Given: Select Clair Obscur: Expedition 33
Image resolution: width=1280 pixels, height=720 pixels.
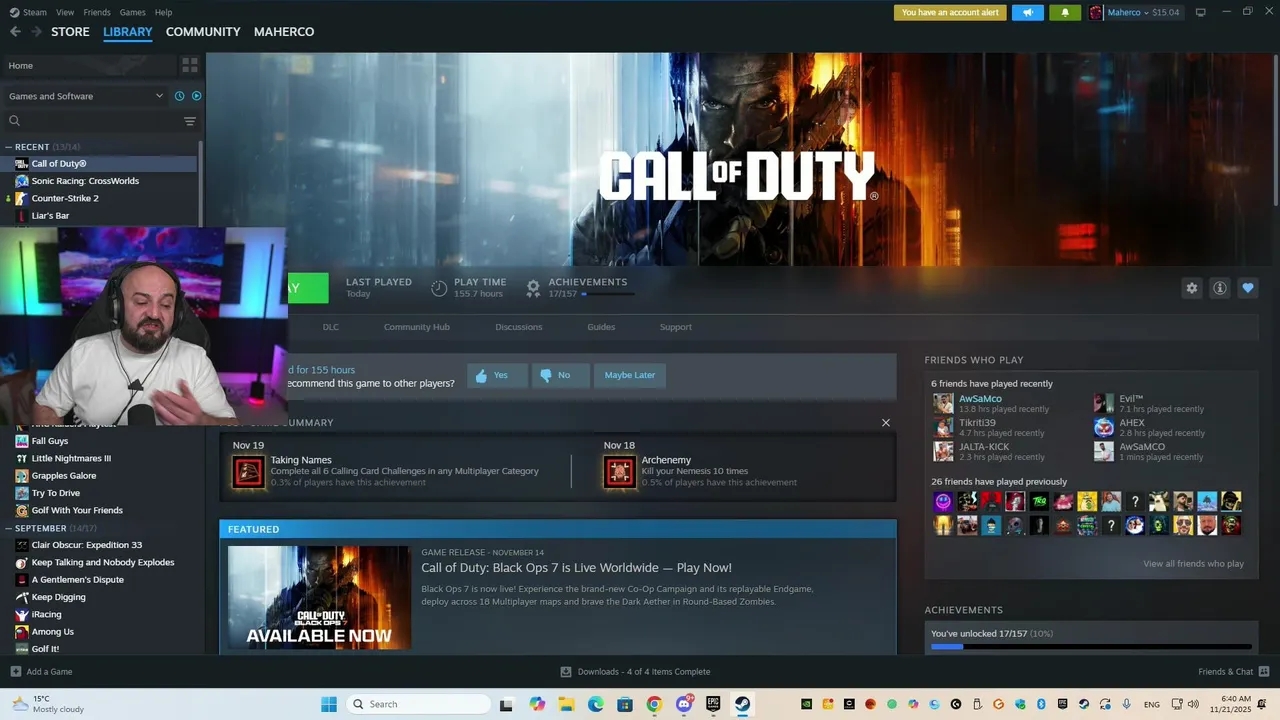Looking at the screenshot, I should [x=87, y=545].
